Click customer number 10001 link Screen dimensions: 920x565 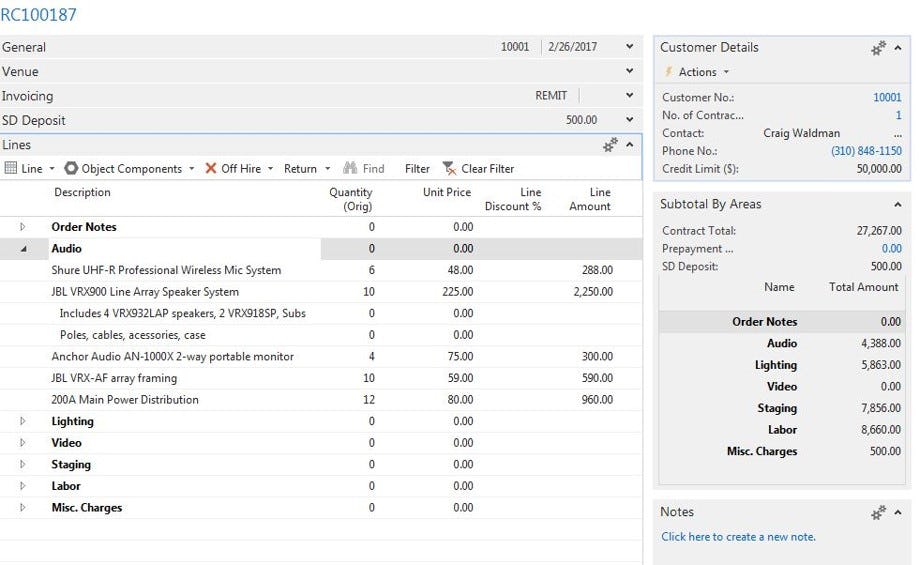(x=887, y=97)
